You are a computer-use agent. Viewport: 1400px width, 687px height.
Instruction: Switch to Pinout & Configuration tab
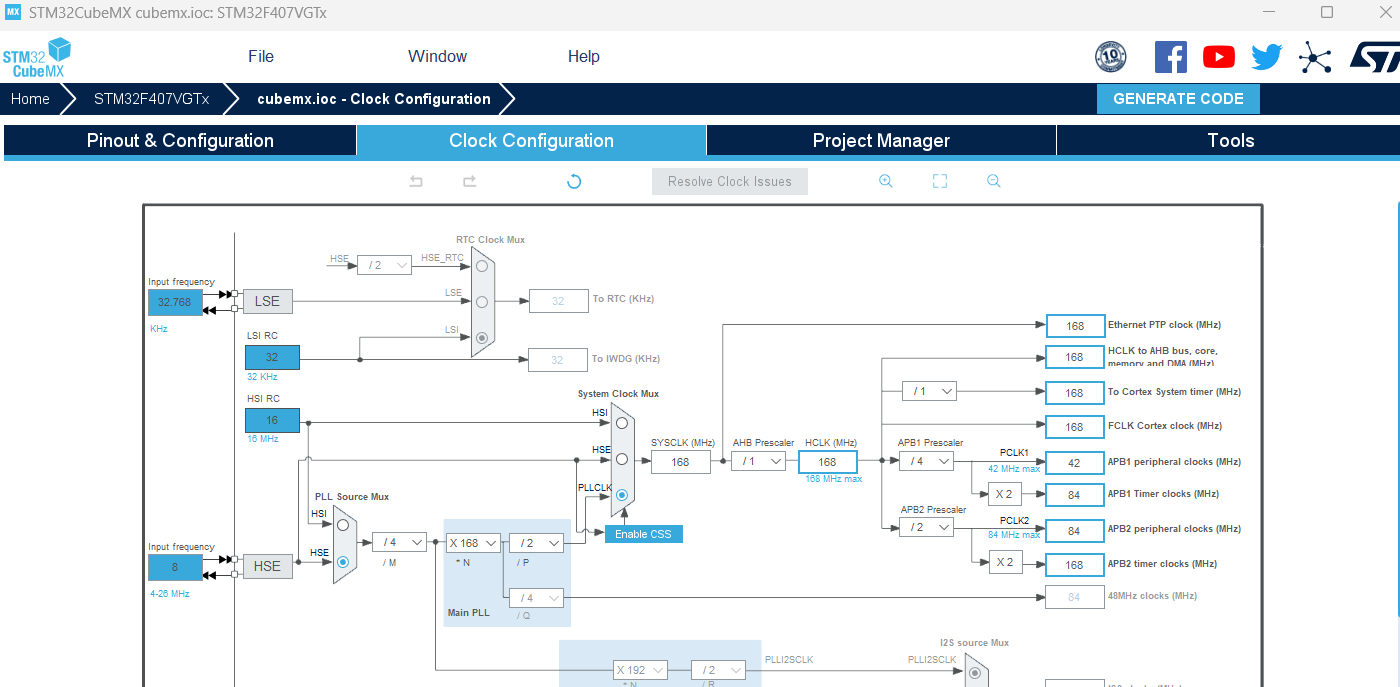tap(180, 141)
